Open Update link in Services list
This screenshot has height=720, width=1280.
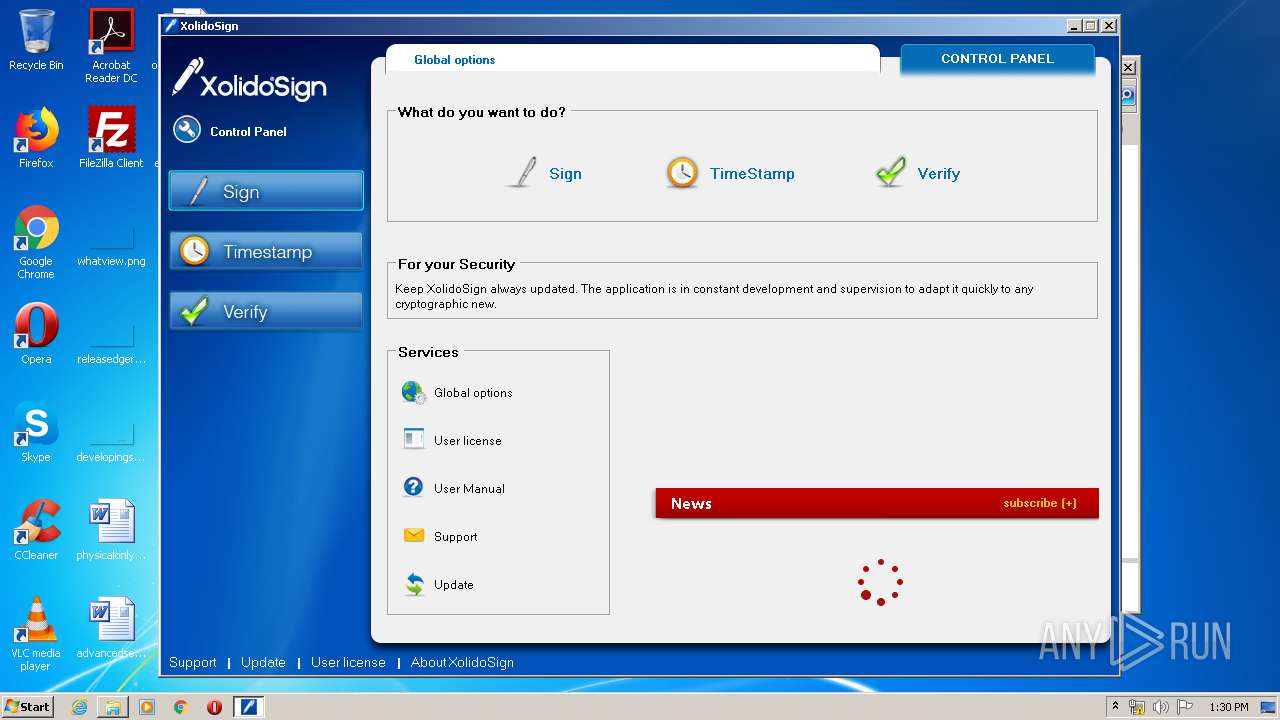point(453,585)
